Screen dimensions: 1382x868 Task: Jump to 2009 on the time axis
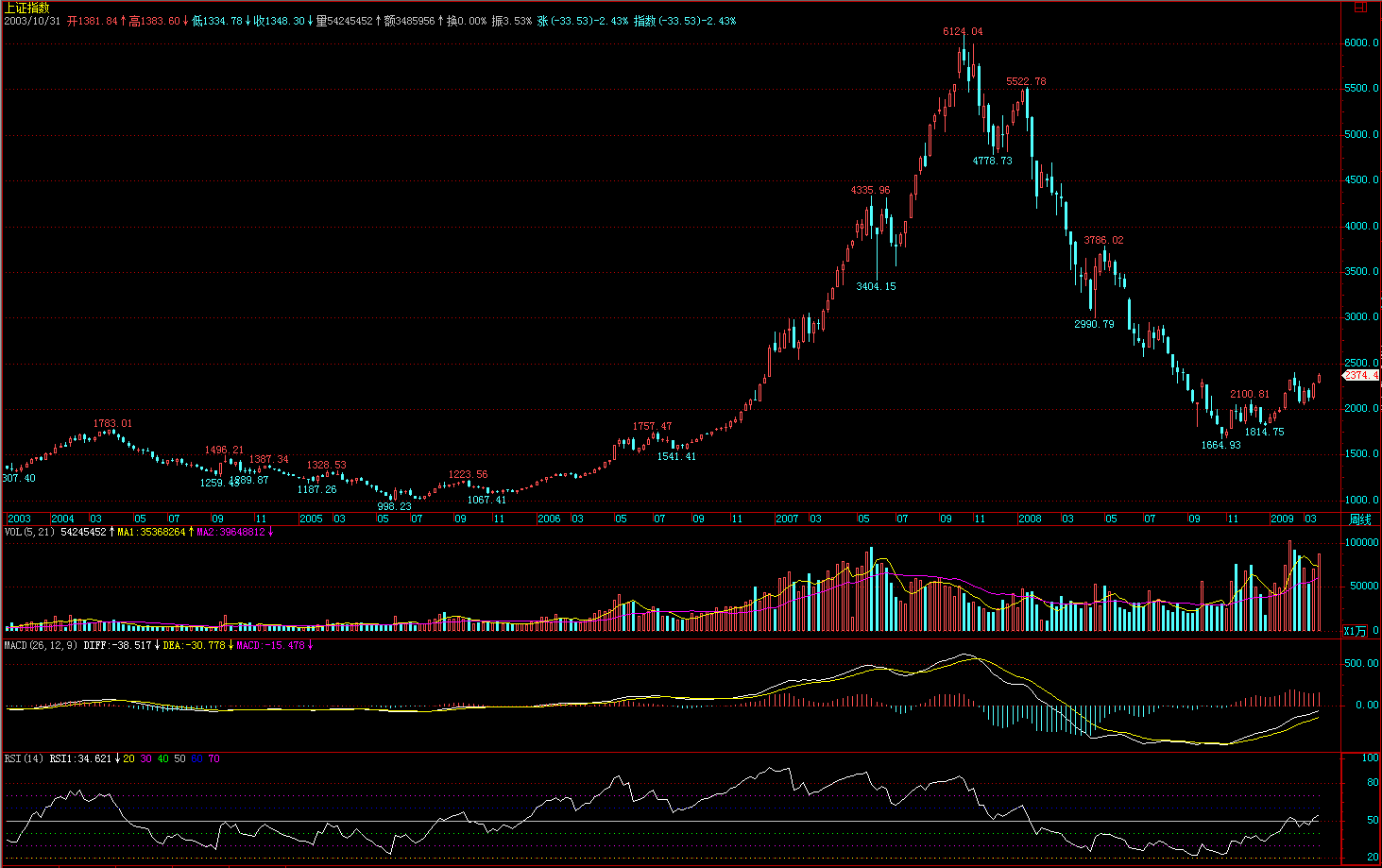tap(1282, 519)
